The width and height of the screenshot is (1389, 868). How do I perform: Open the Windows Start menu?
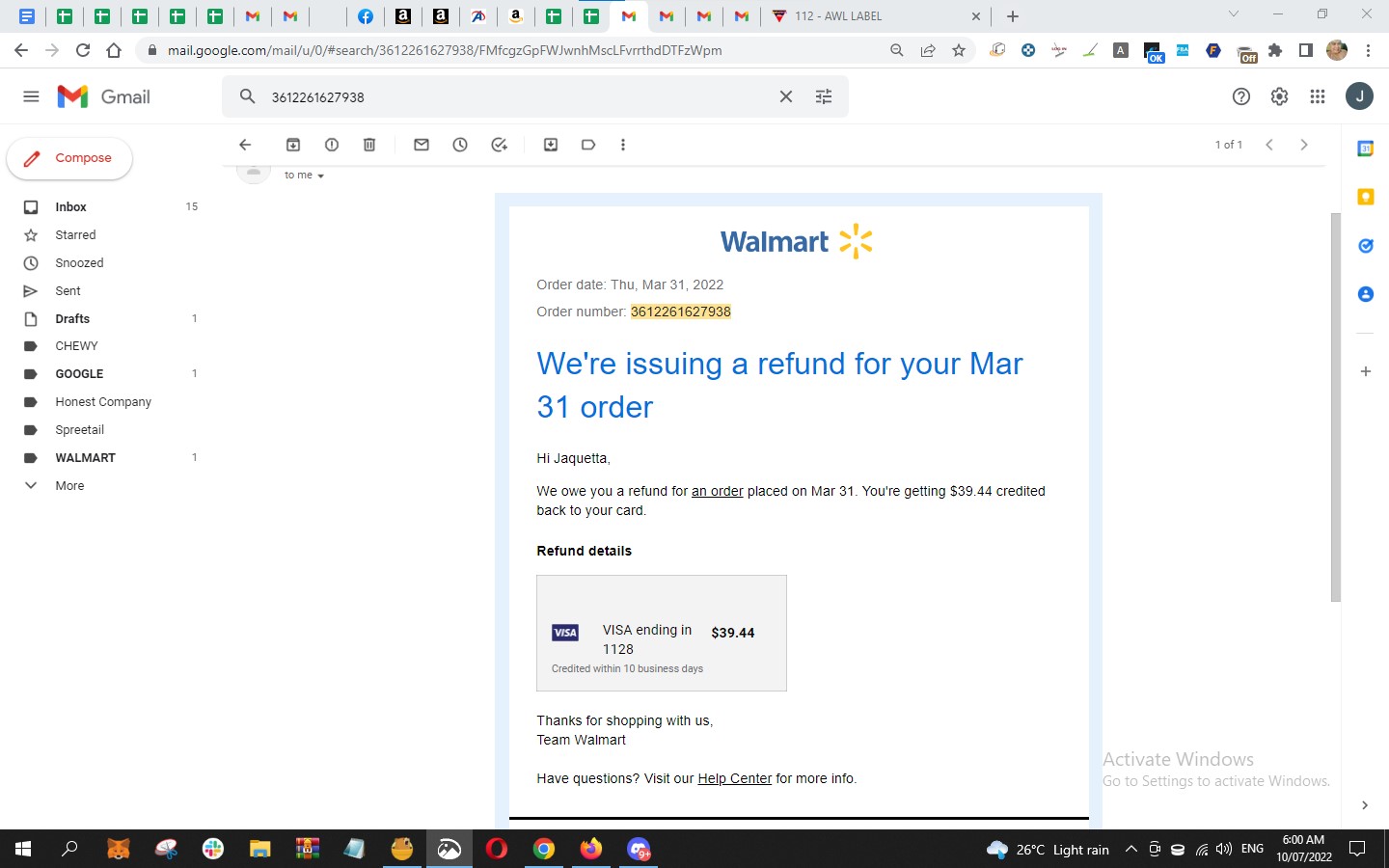tap(23, 849)
